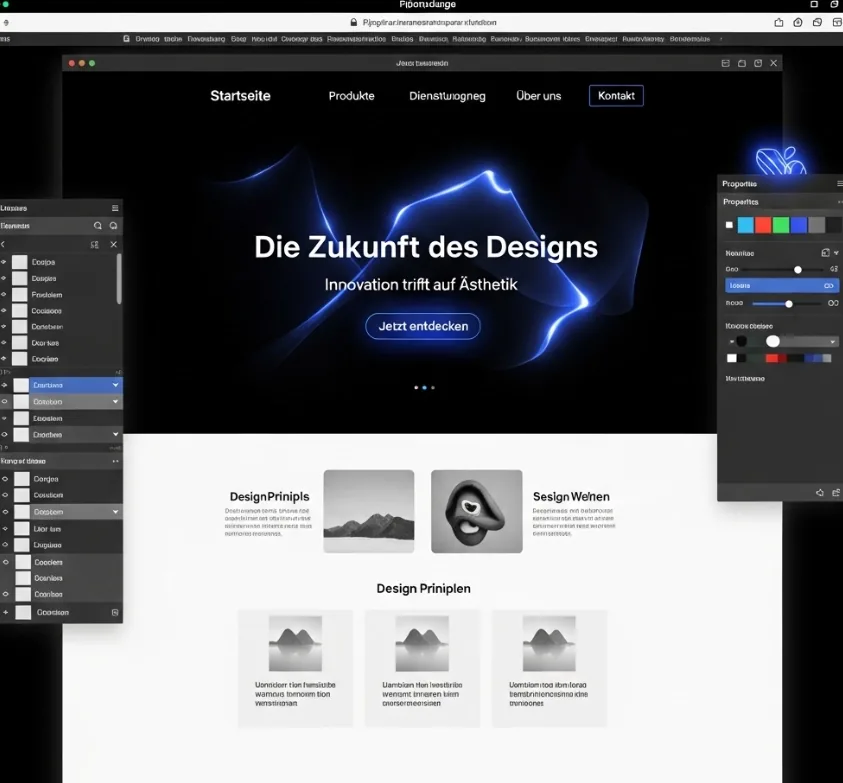
Task: Expand dropdown on grey highlighted lower layer
Action: (x=116, y=512)
